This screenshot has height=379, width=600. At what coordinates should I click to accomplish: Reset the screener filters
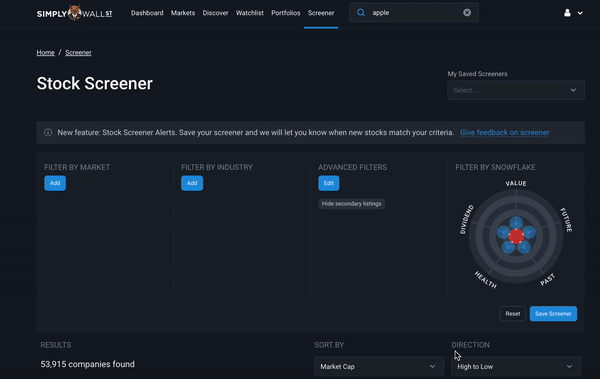pyautogui.click(x=512, y=314)
